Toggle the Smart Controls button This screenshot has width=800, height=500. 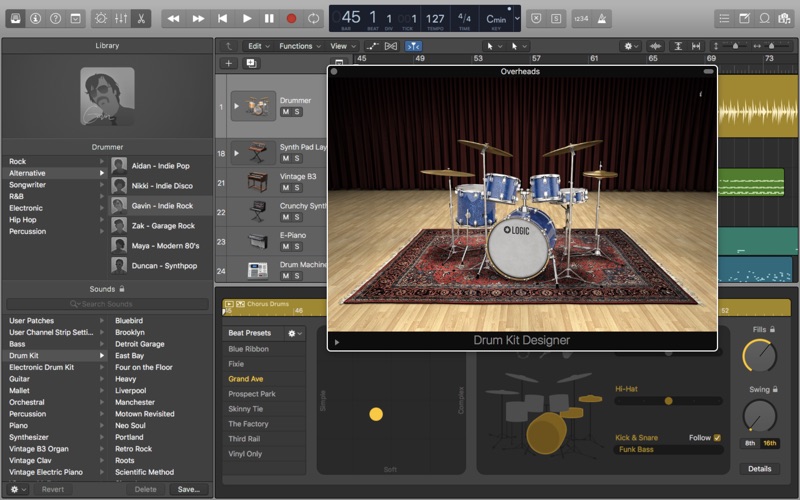point(101,19)
